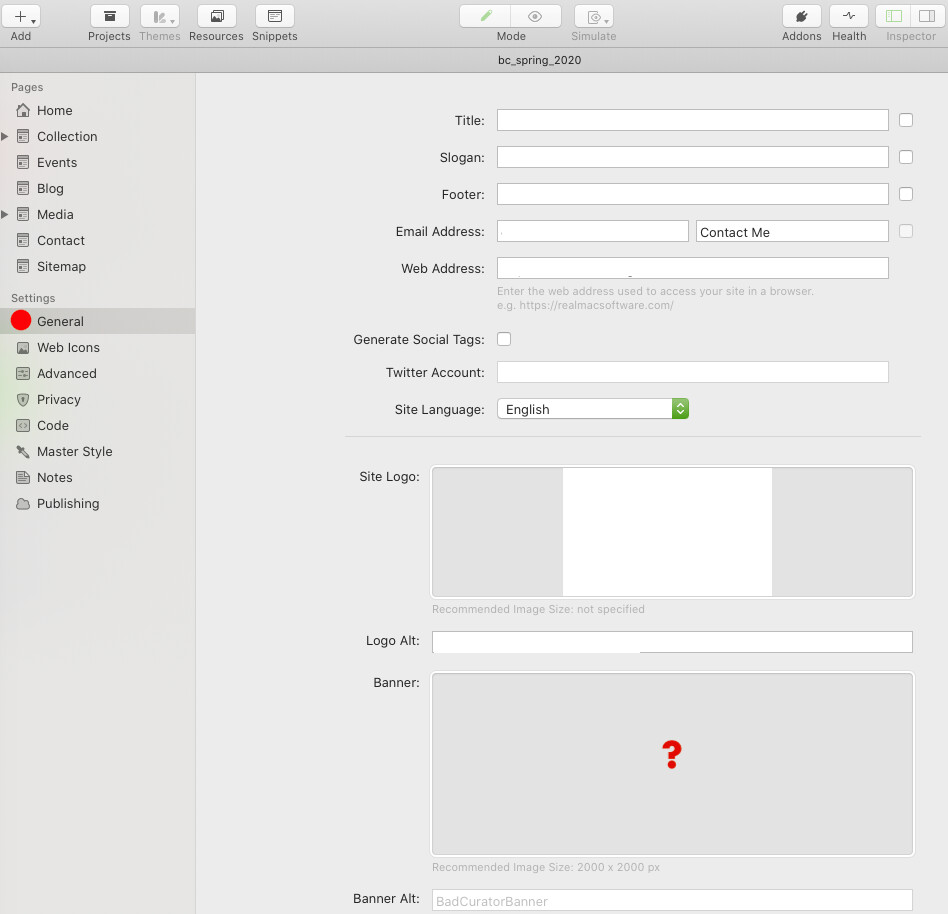Open Privacy shield icon
This screenshot has height=914, width=948.
point(23,400)
